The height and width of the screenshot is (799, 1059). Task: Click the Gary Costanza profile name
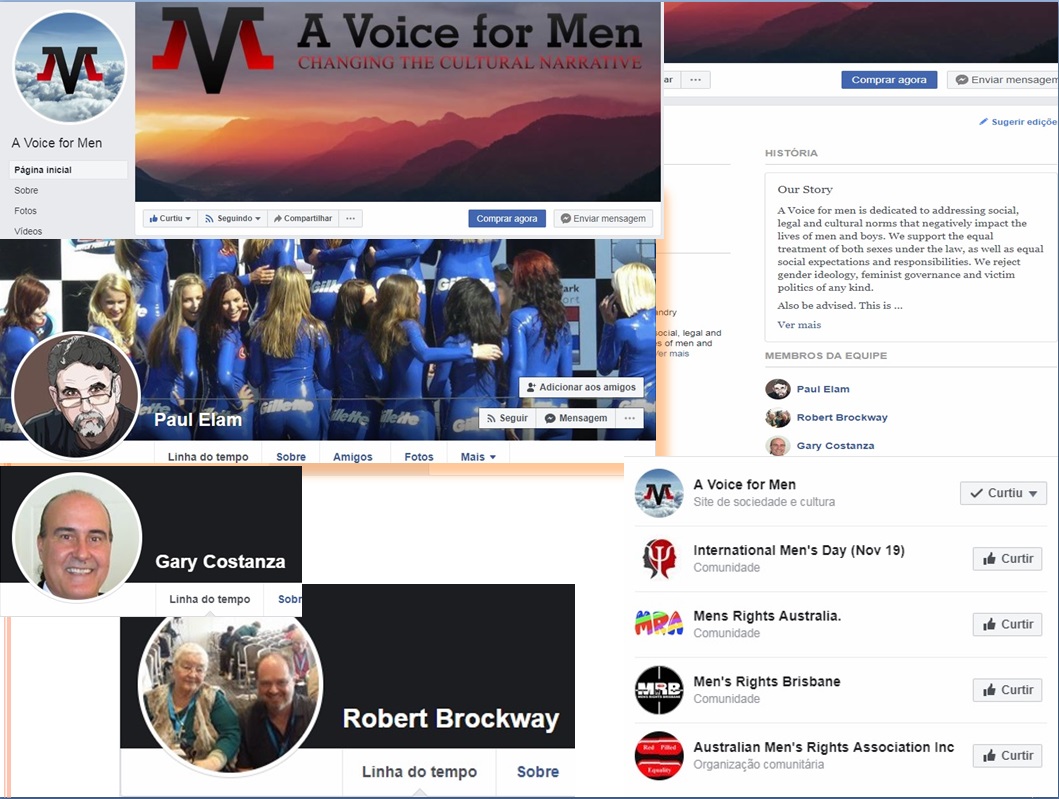220,561
